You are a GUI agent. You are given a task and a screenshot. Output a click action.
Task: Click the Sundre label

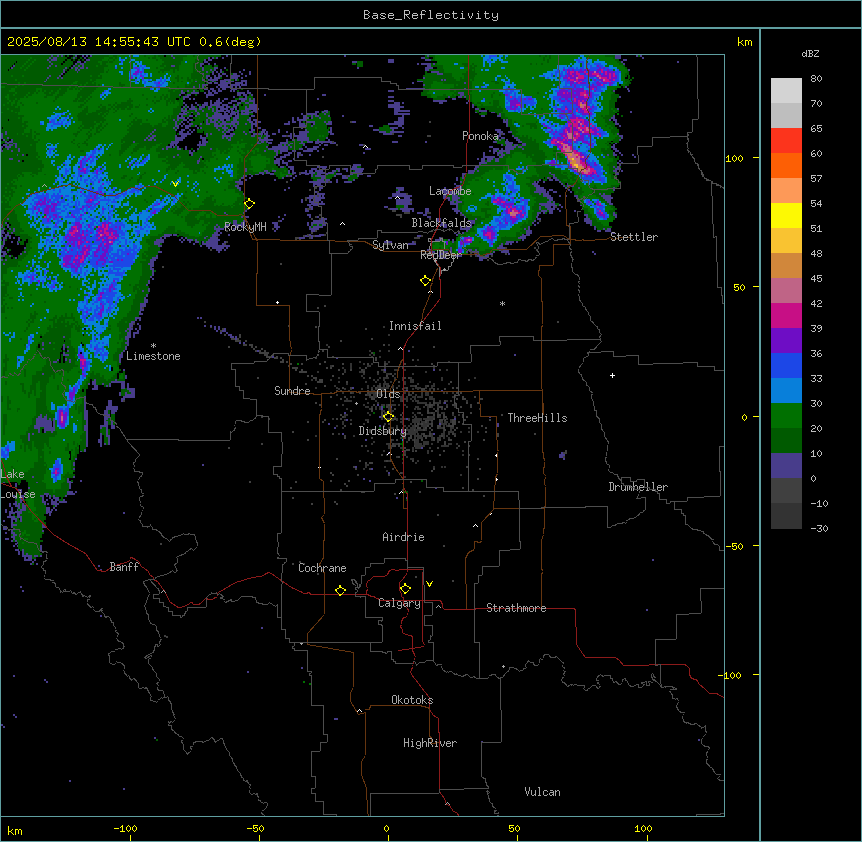292,391
